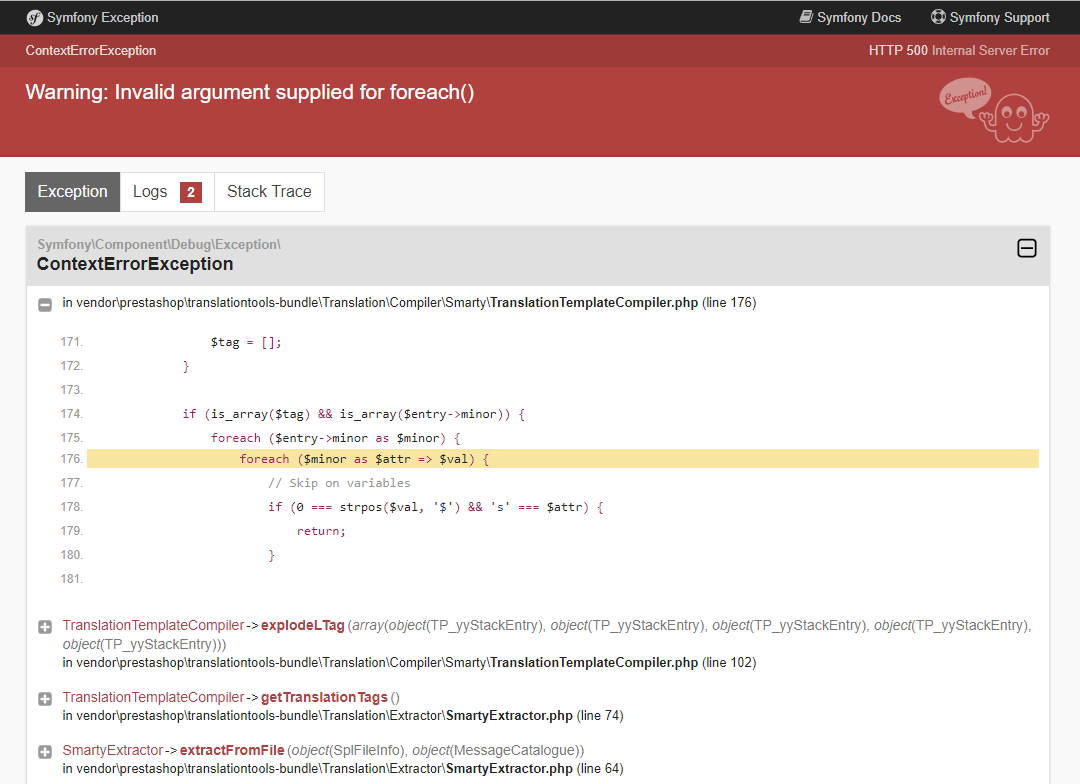Screen dimensions: 1080x784
Task: Click the red Logs counter badge
Action: click(188, 191)
